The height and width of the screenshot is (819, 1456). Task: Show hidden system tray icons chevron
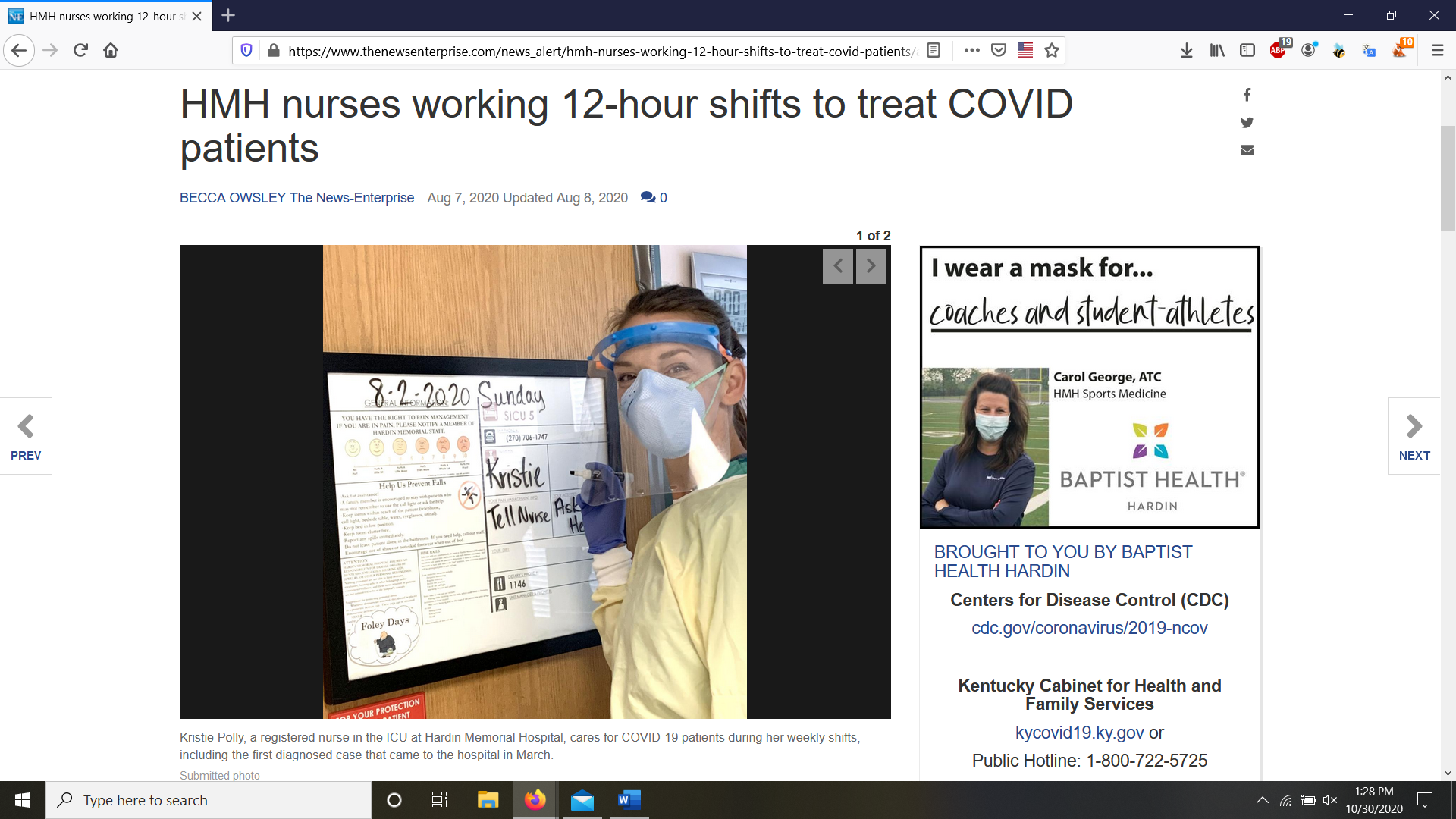1262,800
